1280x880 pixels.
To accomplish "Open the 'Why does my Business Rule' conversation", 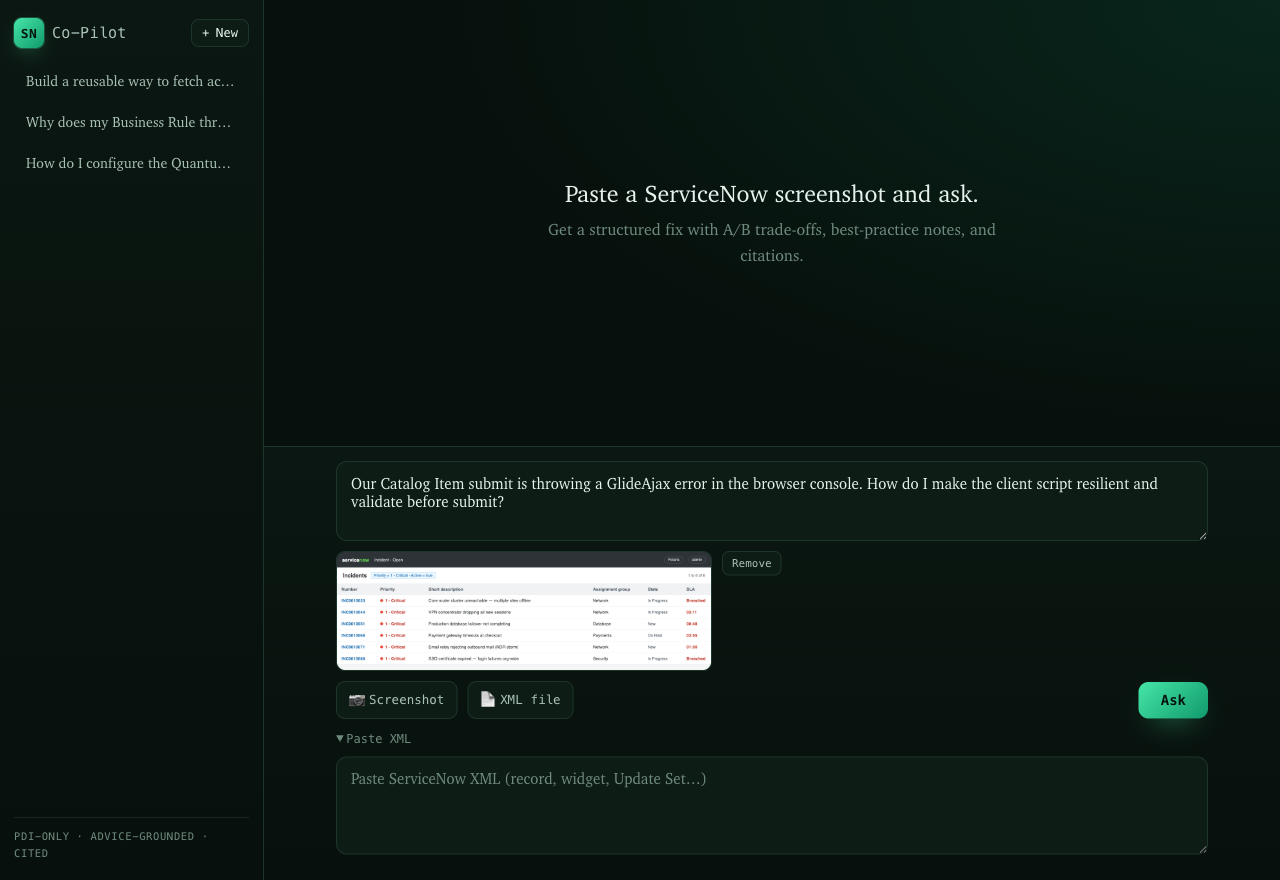I will point(131,122).
